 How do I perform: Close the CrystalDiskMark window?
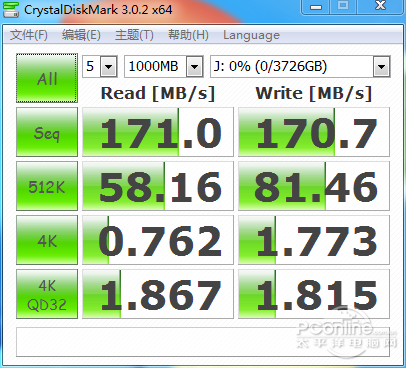click(x=380, y=7)
